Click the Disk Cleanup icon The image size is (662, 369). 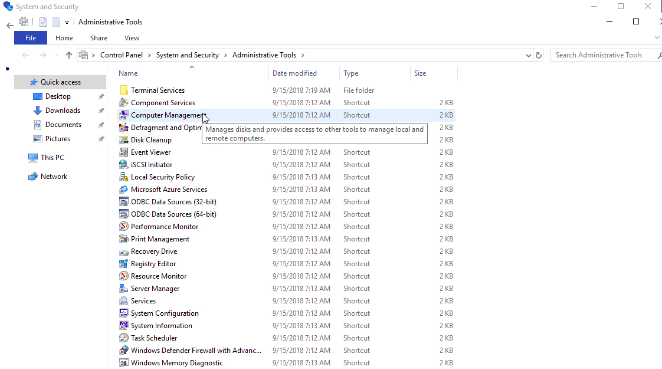123,140
